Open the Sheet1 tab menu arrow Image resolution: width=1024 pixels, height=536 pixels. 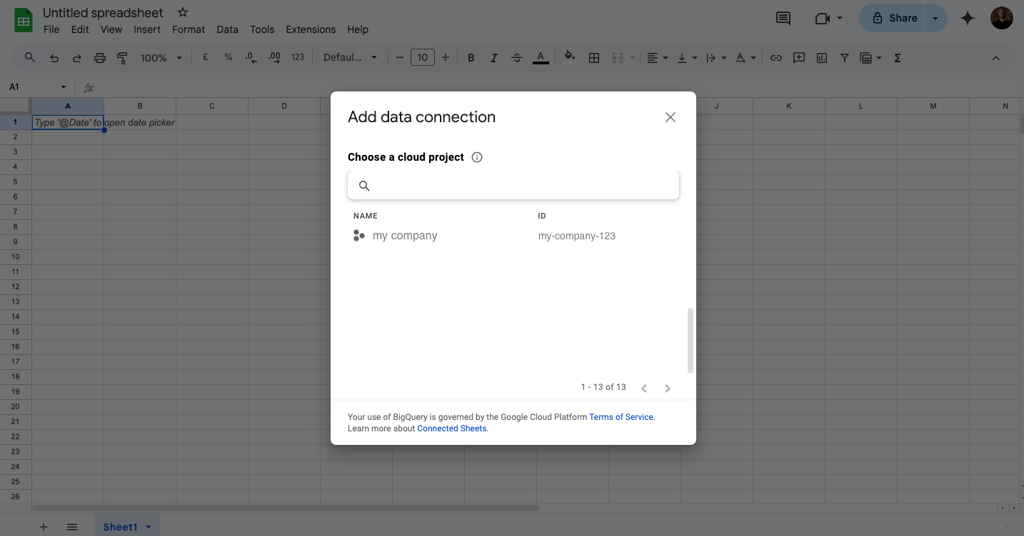[148, 527]
